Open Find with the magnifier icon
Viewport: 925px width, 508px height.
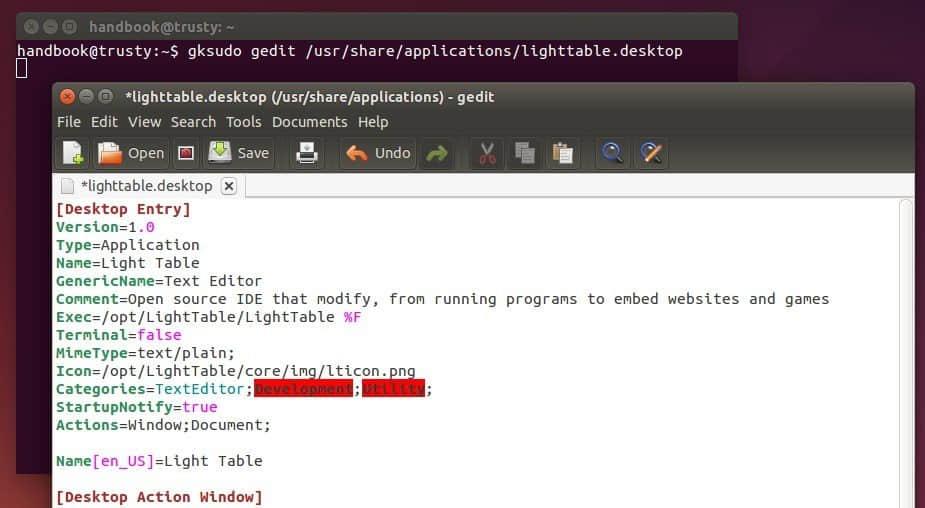(x=611, y=153)
